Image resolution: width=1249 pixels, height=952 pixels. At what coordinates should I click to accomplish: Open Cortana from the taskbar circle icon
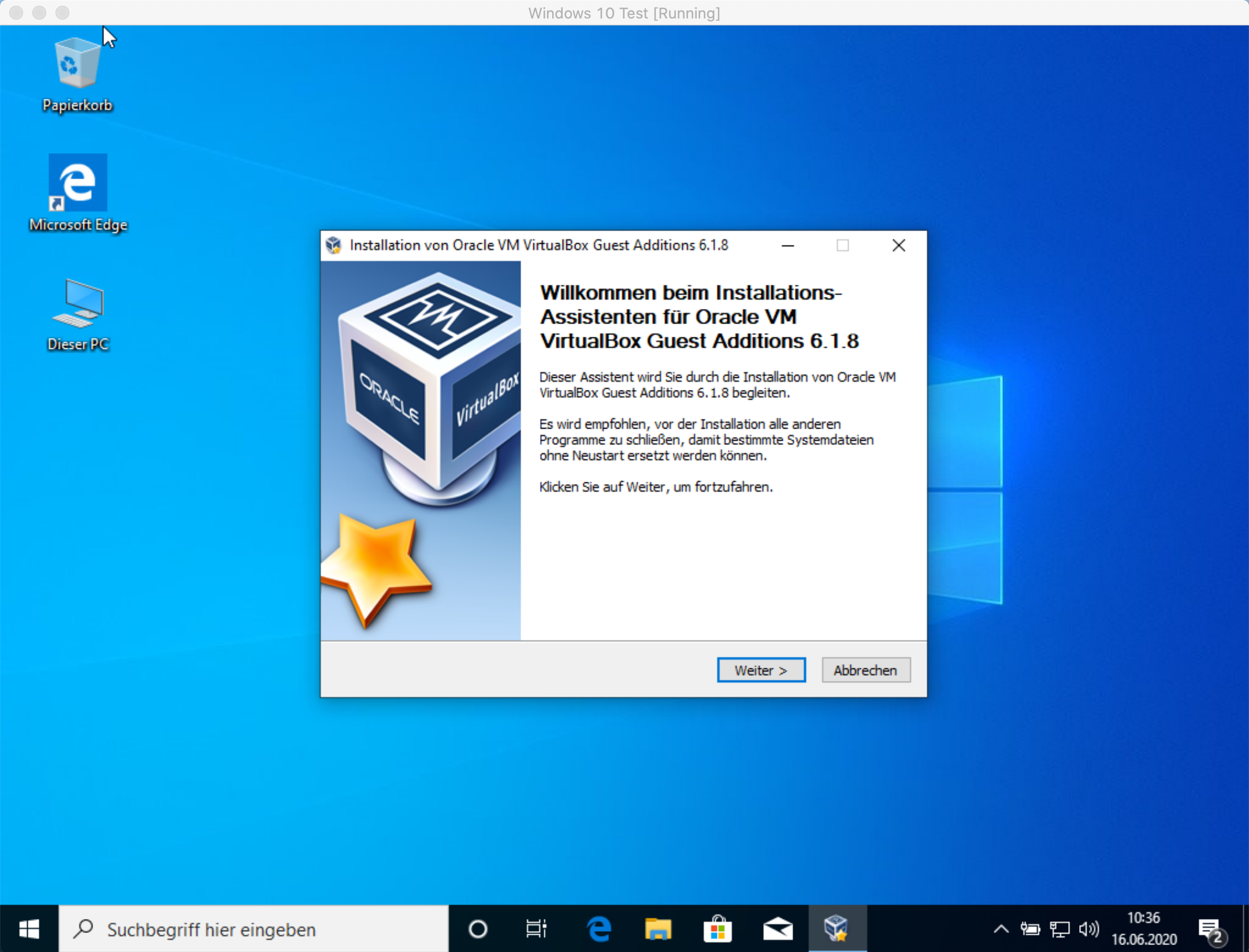478,929
